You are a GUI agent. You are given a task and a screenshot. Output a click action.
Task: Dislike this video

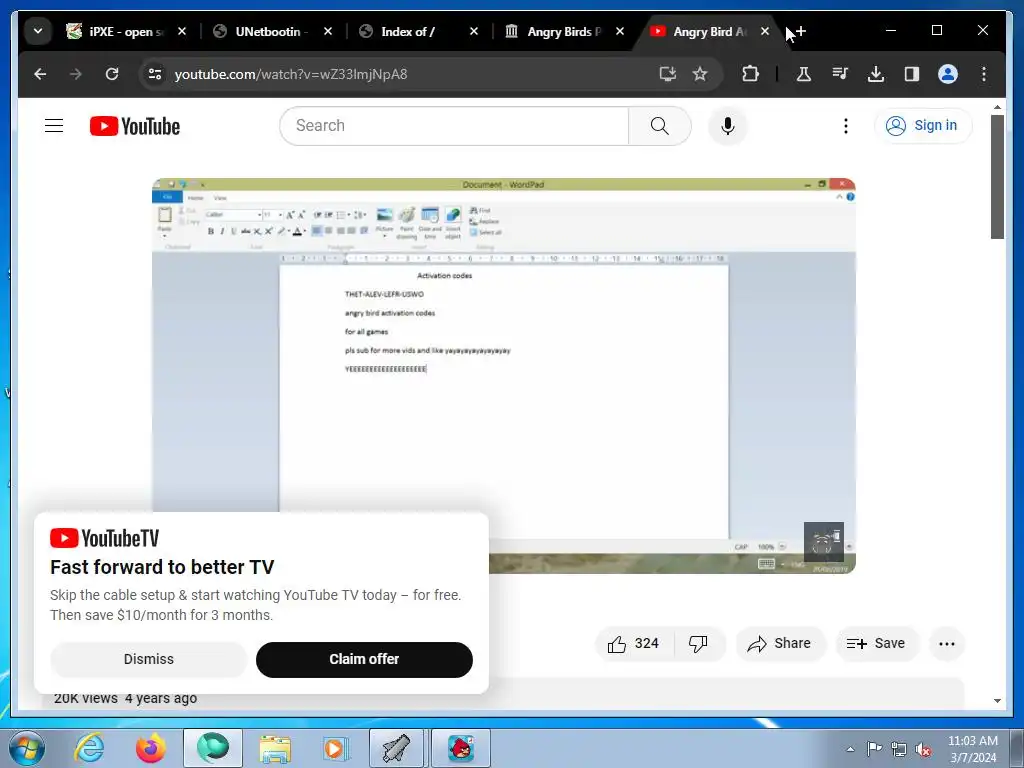[x=699, y=644]
